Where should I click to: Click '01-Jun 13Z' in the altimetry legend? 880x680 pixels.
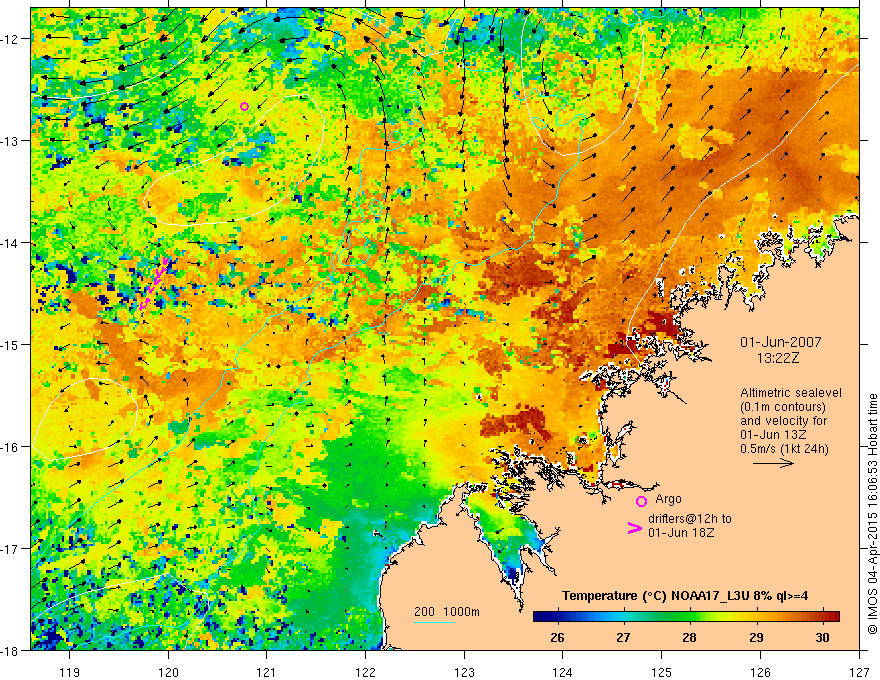pos(774,435)
